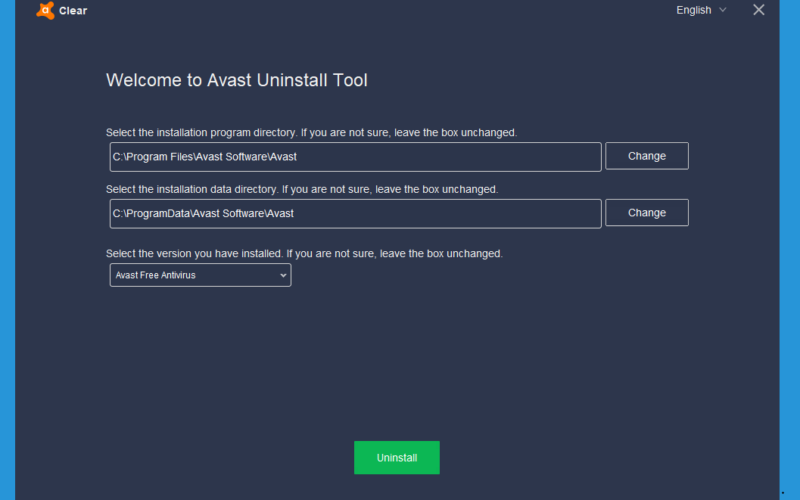Click the Program Files directory path field
Image resolution: width=800 pixels, height=500 pixels.
[x=355, y=157]
